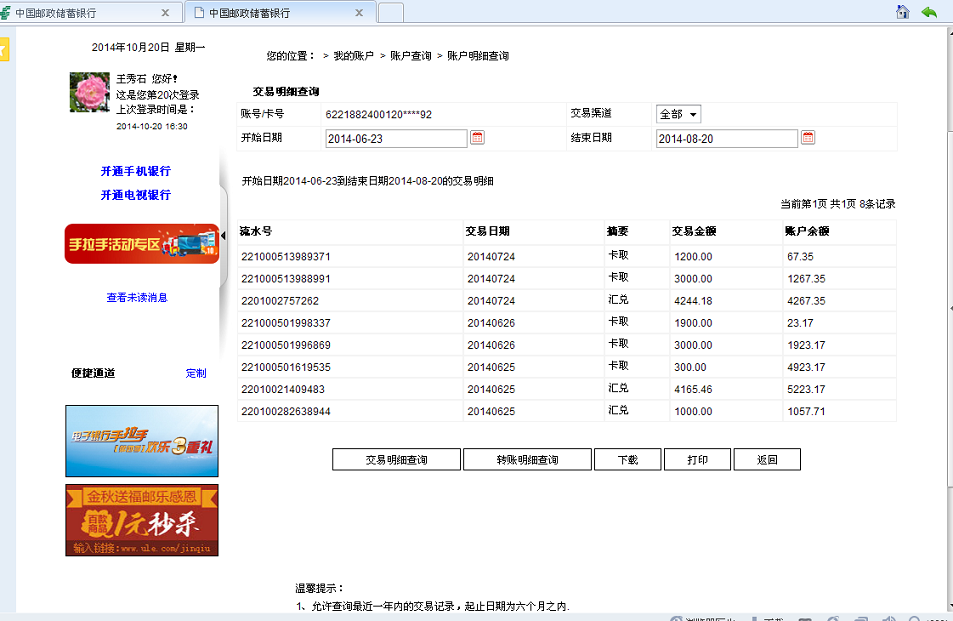Viewport: 953px width, 621px height.
Task: Click the 交易明细查询 button
Action: (x=396, y=460)
